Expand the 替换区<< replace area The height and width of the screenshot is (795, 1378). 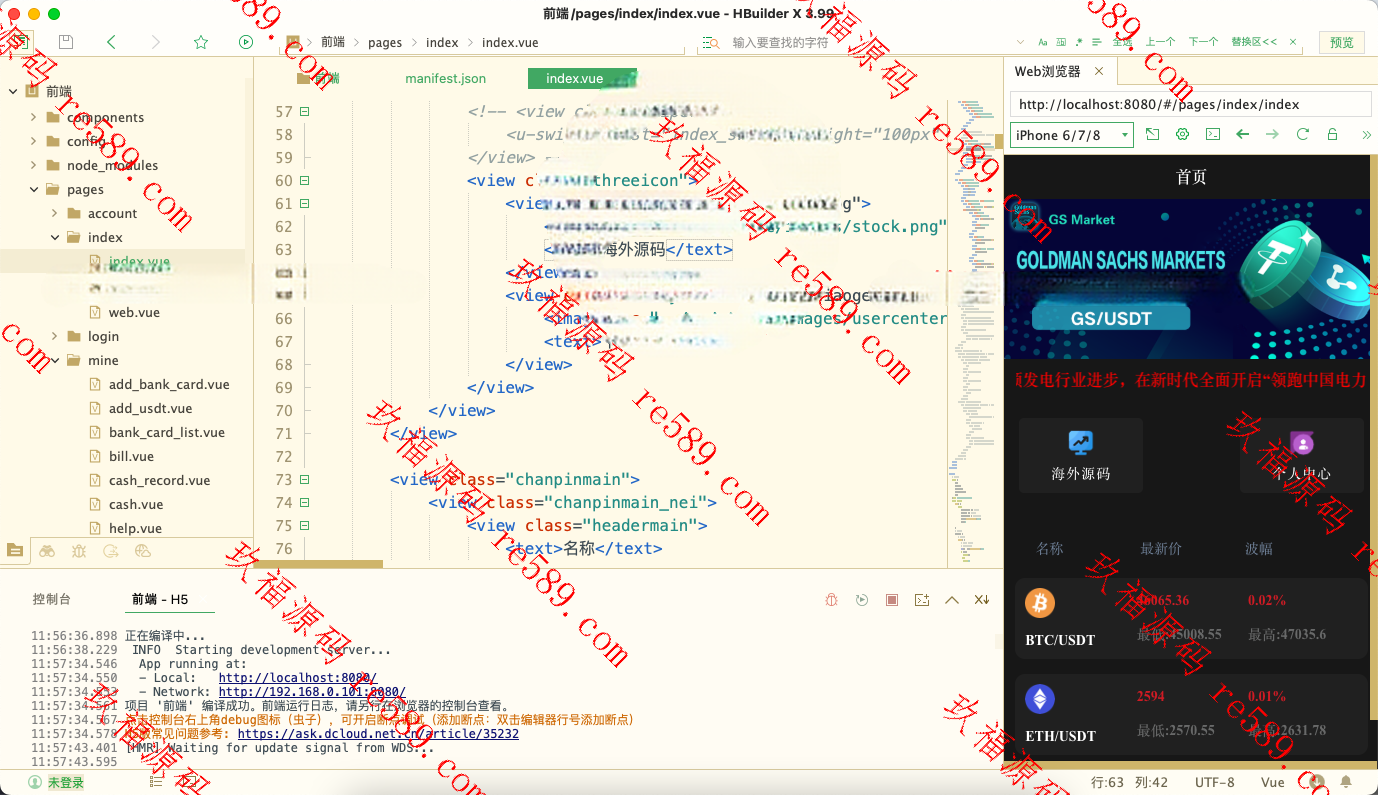pyautogui.click(x=1254, y=42)
